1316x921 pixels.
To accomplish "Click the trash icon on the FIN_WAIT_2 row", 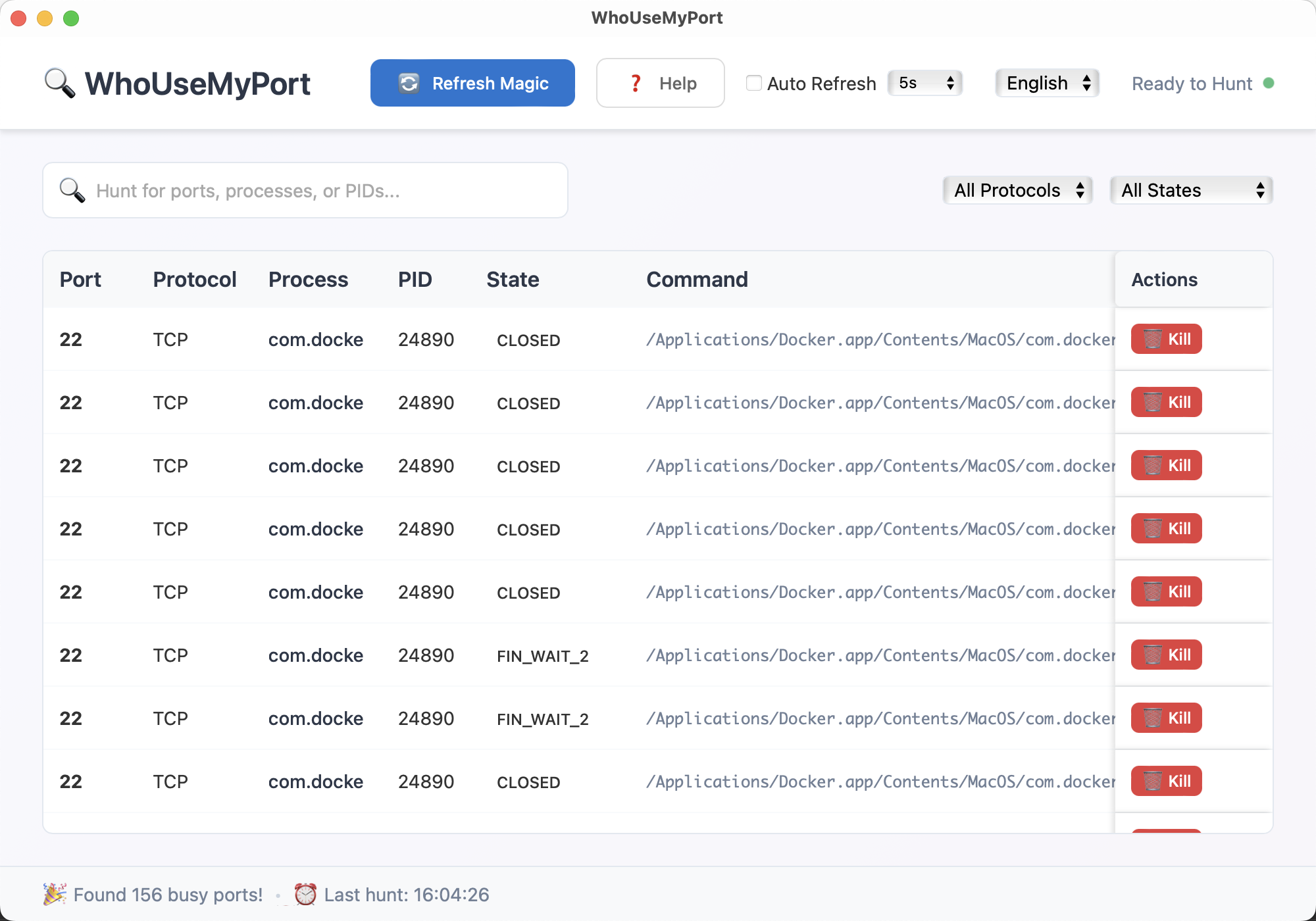I will pyautogui.click(x=1153, y=655).
